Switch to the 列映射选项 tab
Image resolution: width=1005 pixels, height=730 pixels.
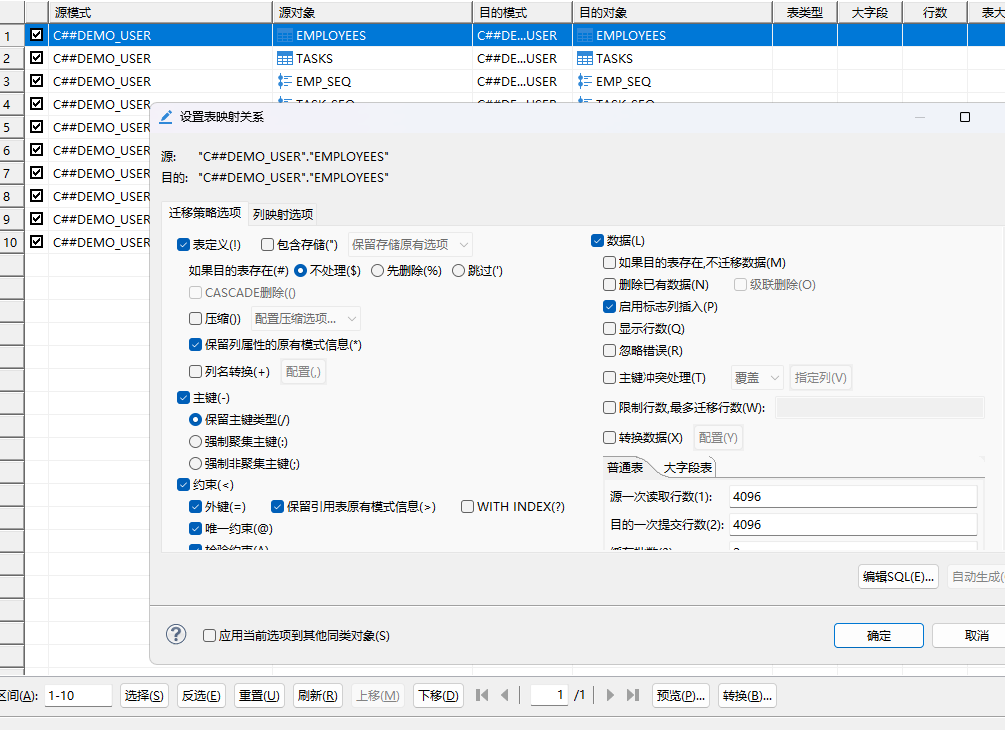point(283,214)
